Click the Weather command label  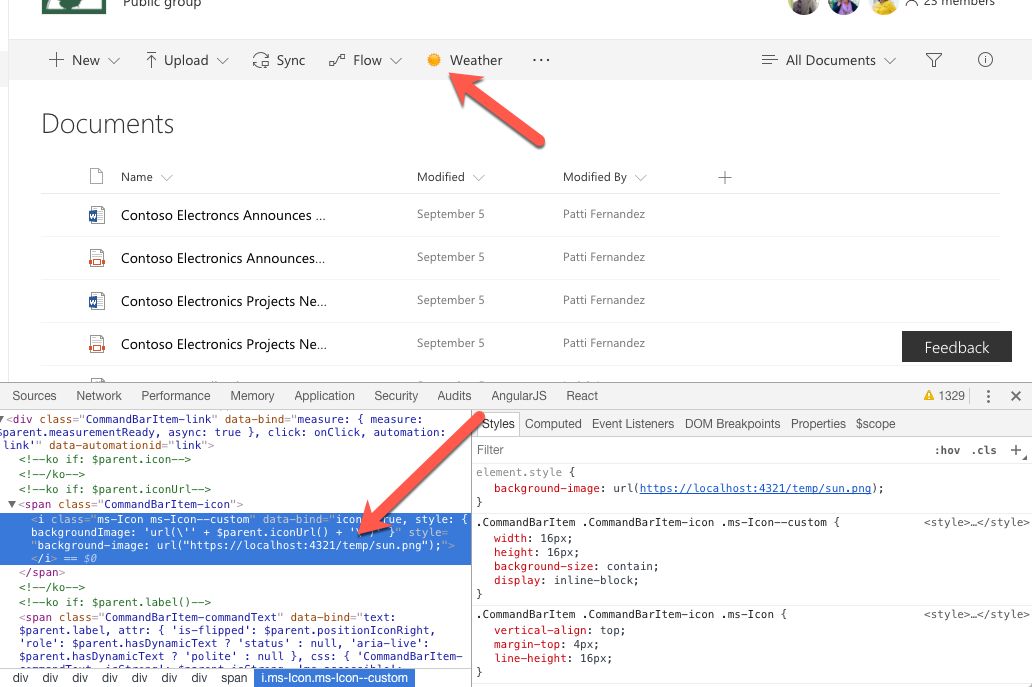pos(476,60)
